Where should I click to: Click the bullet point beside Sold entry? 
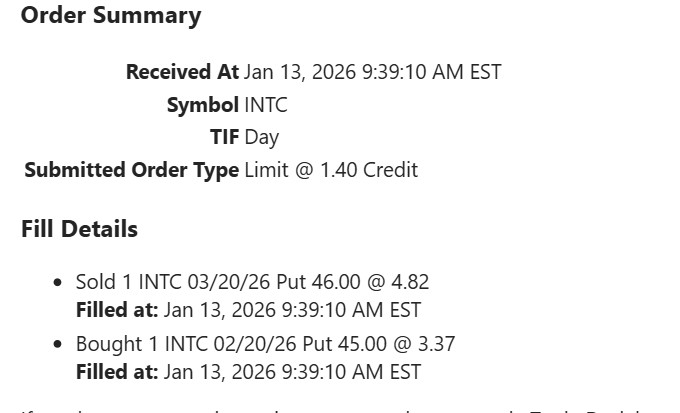click(57, 283)
